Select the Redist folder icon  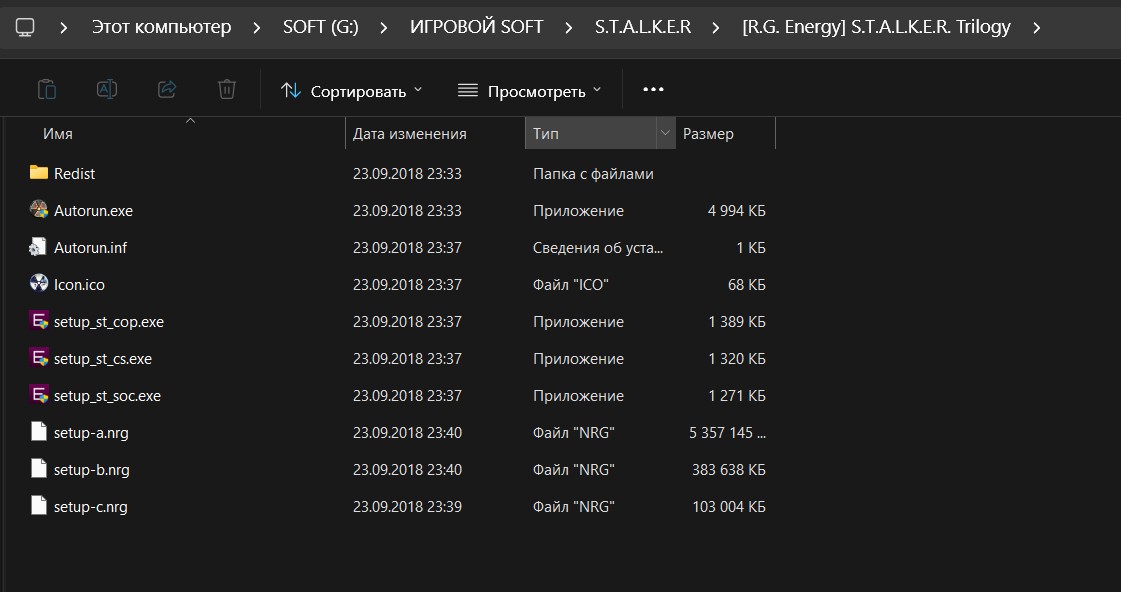click(39, 172)
